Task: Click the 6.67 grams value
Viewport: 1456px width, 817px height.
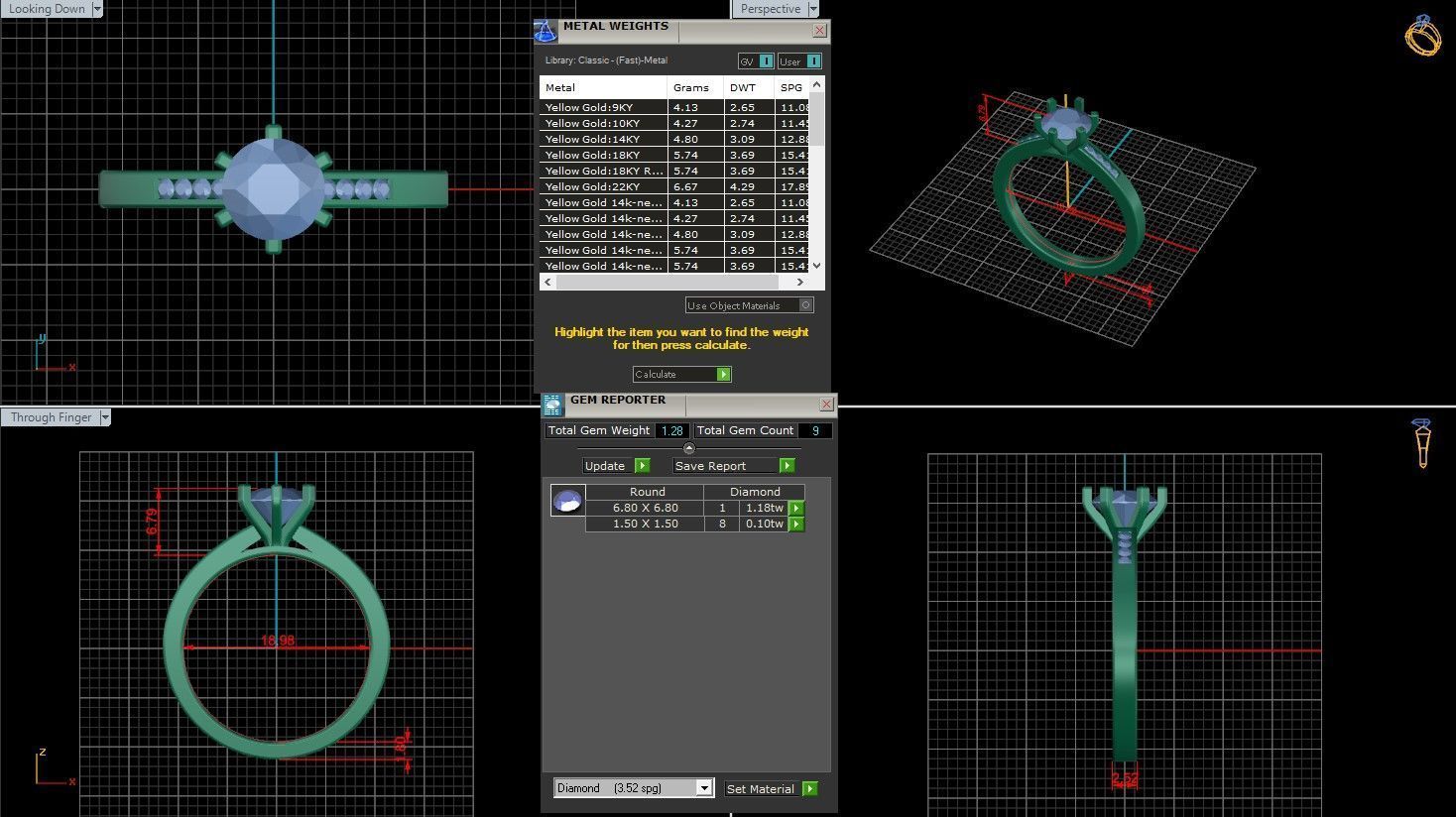Action: pyautogui.click(x=685, y=186)
